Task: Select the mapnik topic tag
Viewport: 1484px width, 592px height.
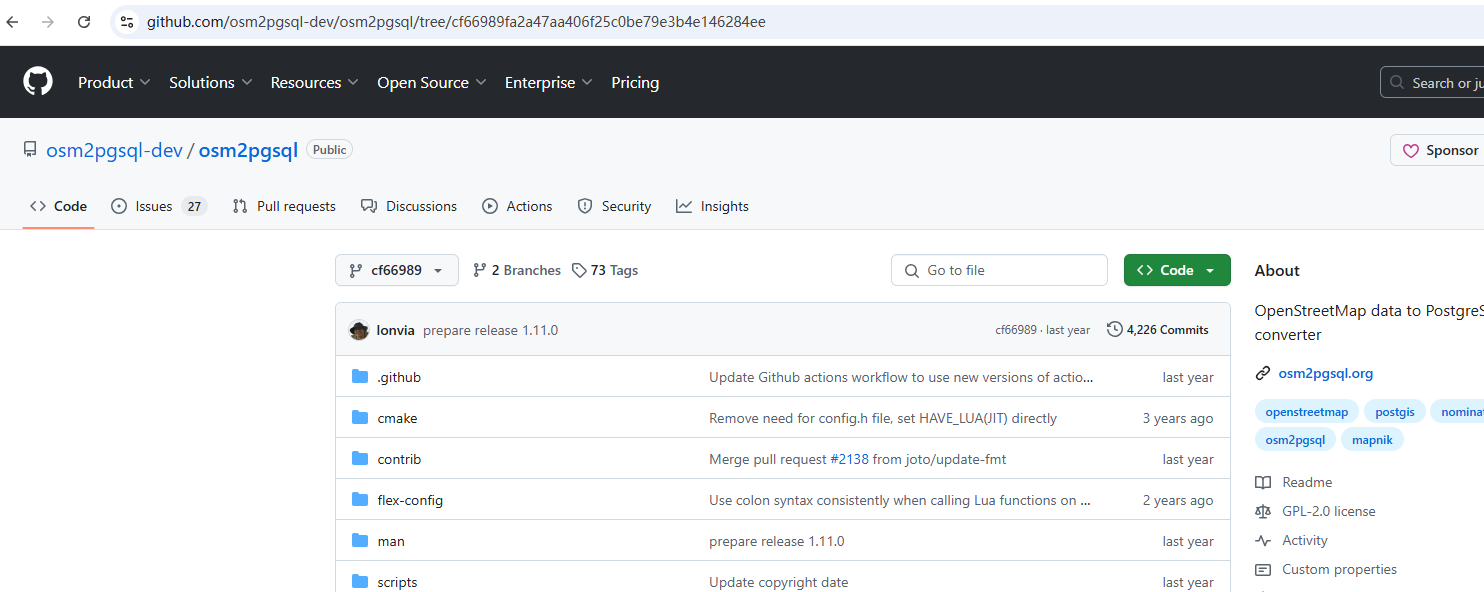Action: click(1372, 439)
